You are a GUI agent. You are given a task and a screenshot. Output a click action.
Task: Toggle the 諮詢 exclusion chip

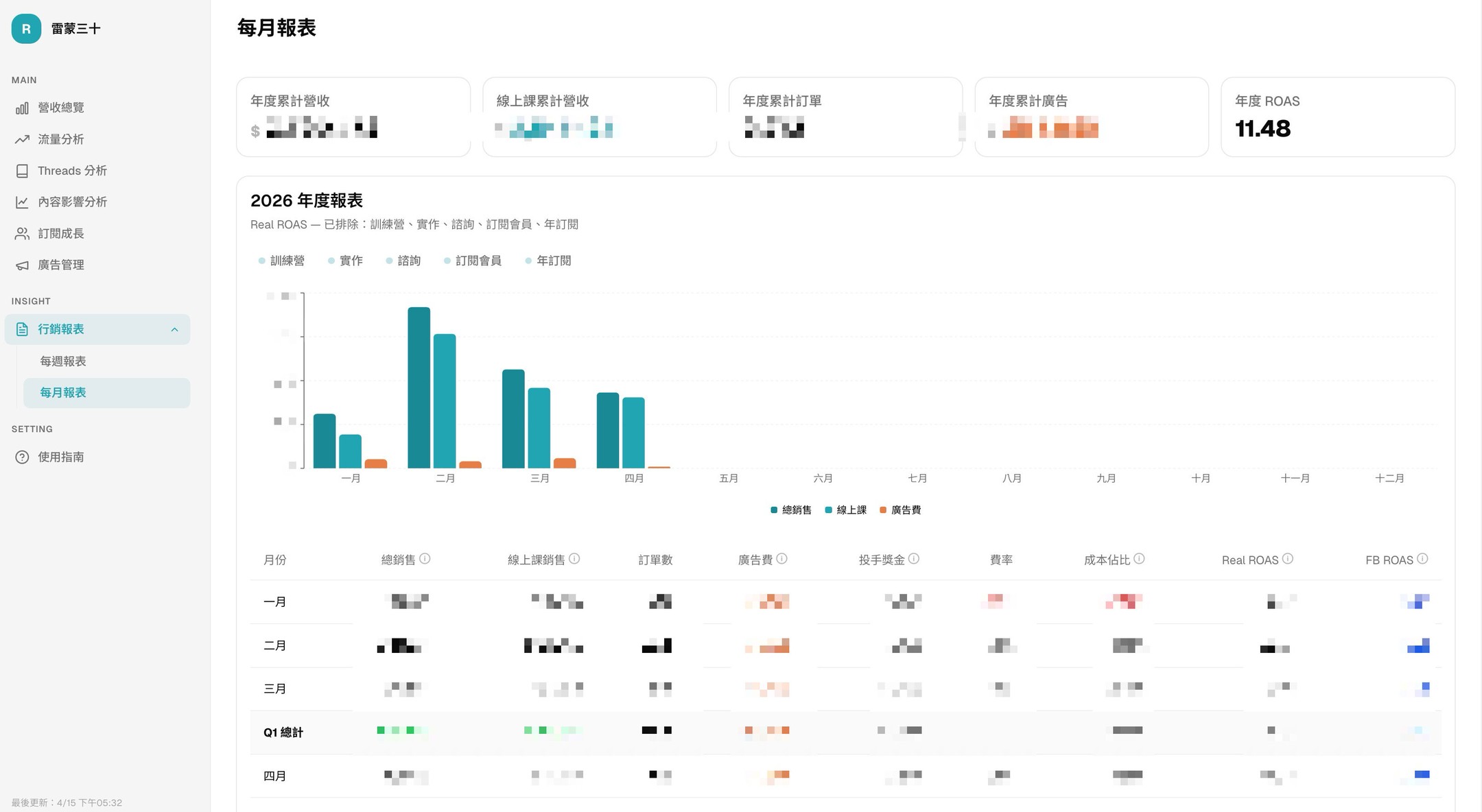pyautogui.click(x=403, y=261)
